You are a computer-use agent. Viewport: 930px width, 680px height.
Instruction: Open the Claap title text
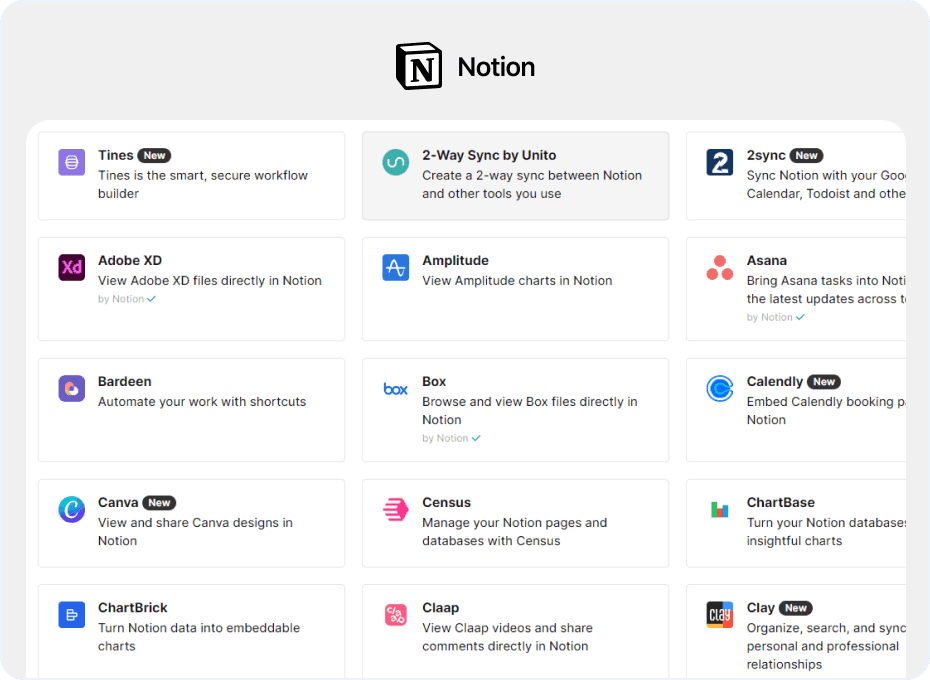(x=441, y=608)
